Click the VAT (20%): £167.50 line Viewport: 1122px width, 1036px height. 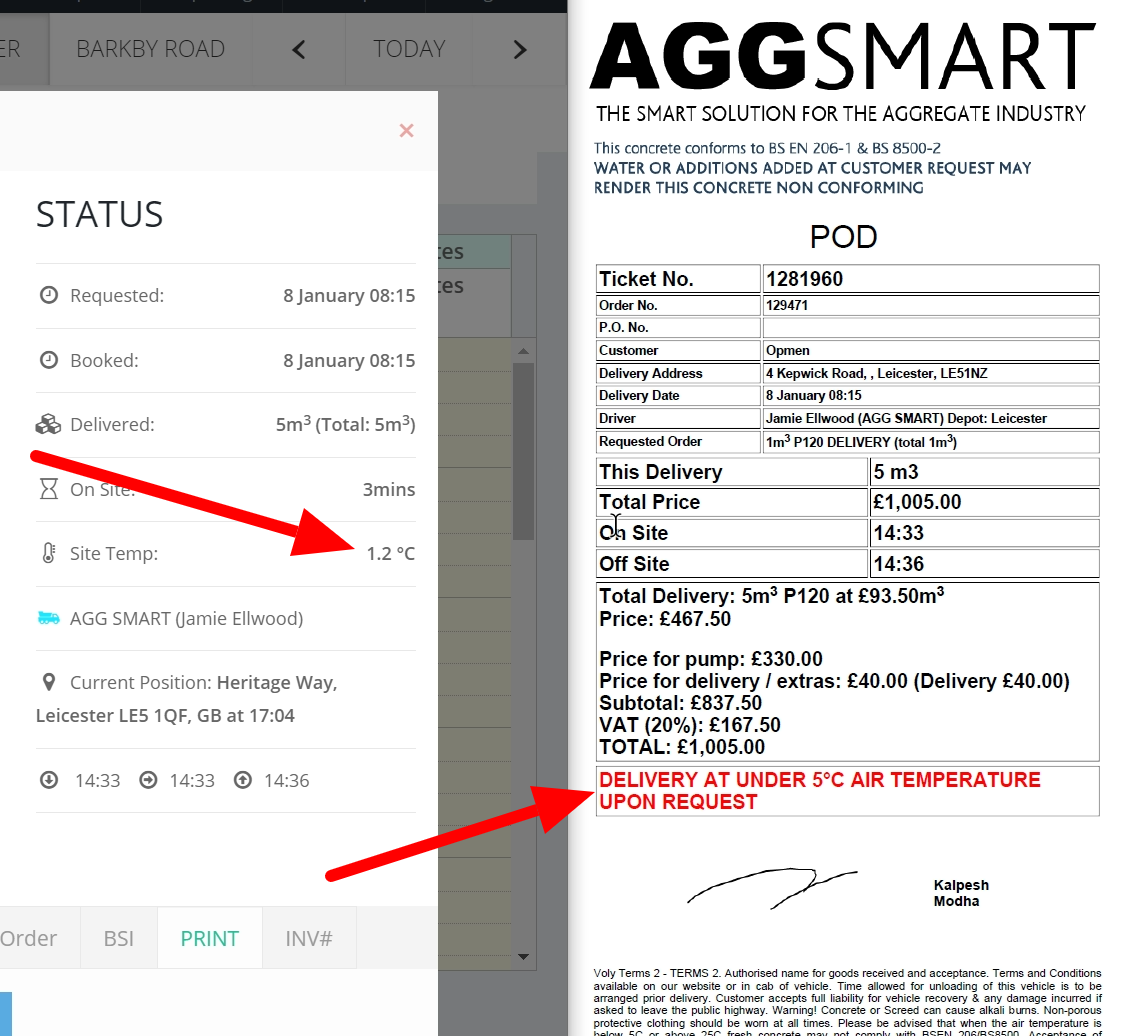pos(690,725)
